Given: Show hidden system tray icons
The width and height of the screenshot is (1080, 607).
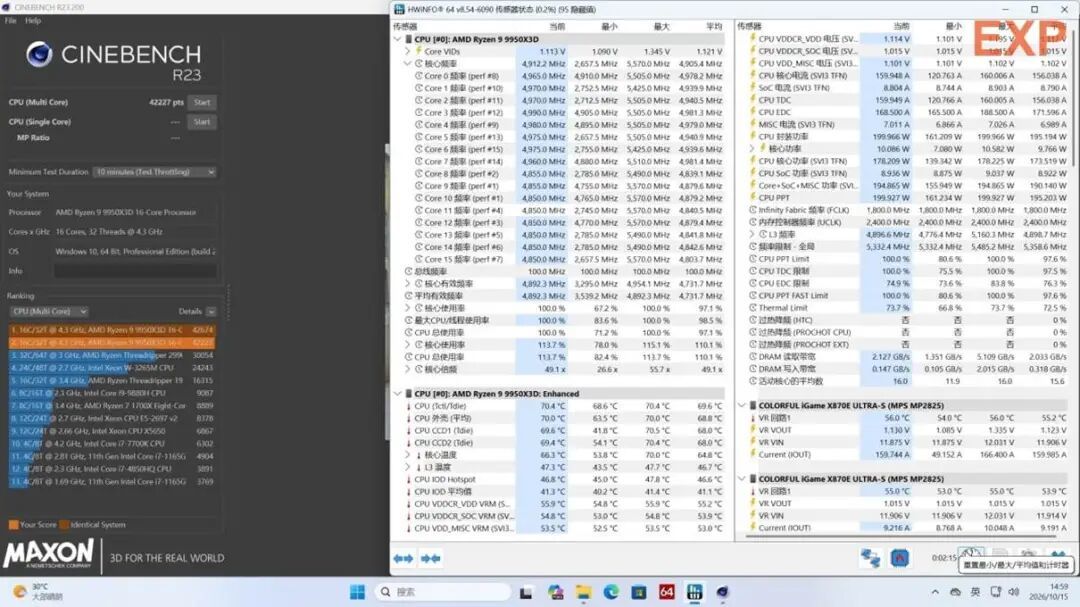Looking at the screenshot, I should [935, 592].
